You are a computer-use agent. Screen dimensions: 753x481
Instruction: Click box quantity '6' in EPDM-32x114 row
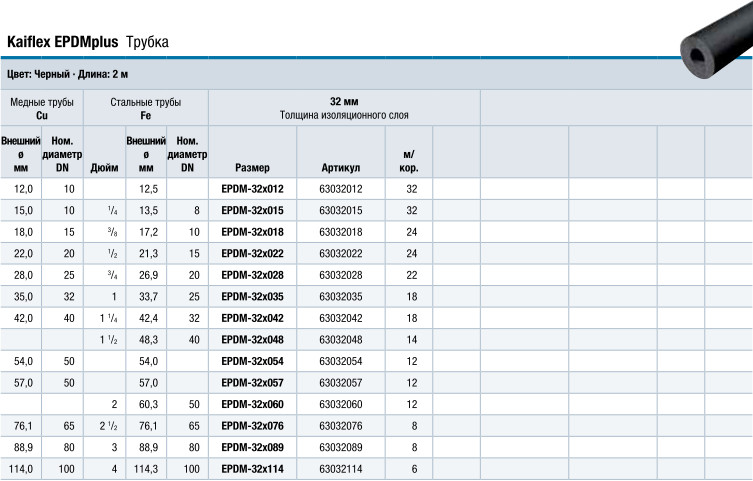pyautogui.click(x=414, y=469)
